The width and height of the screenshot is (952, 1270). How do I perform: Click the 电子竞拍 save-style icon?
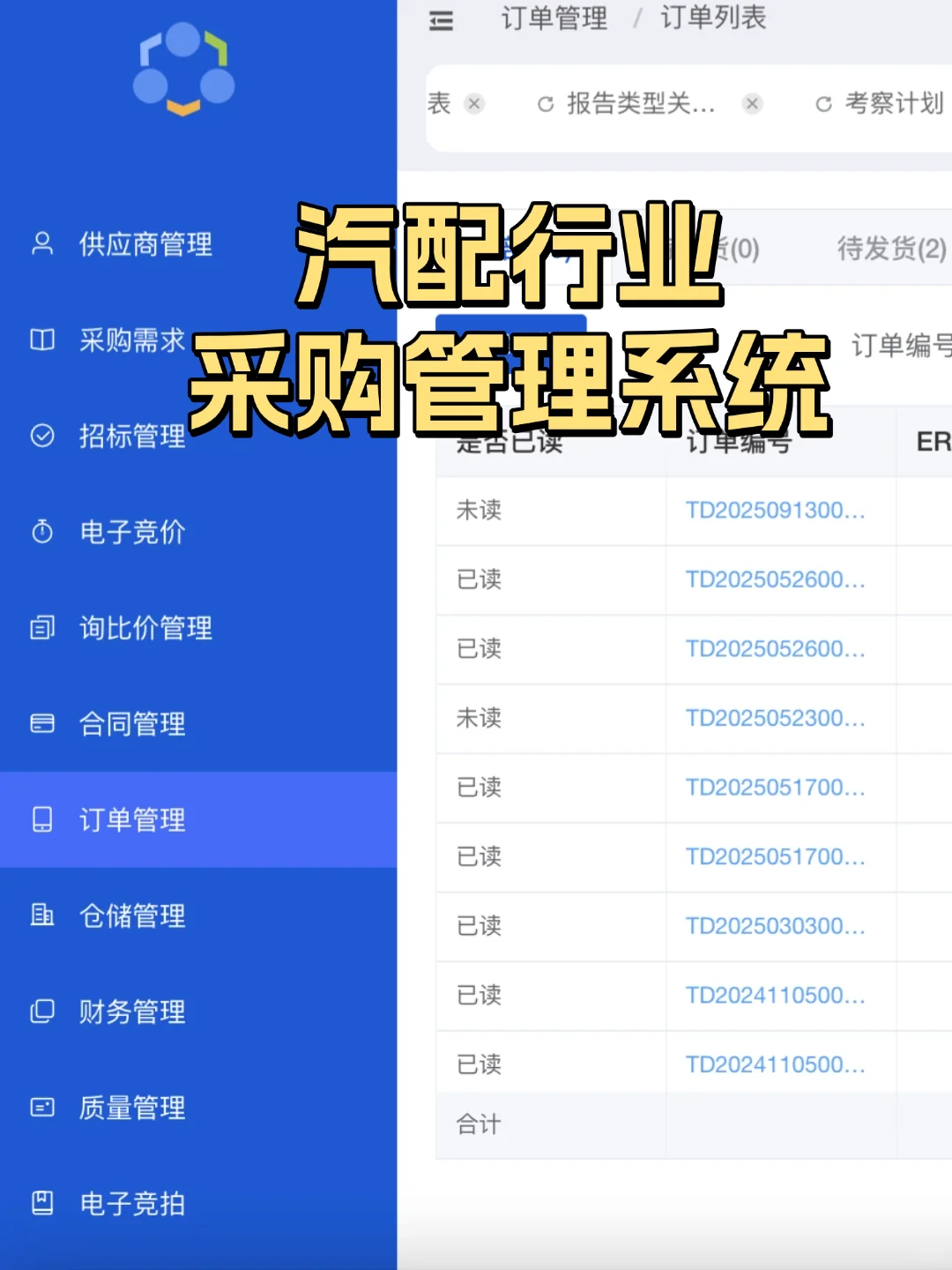pos(41,1204)
